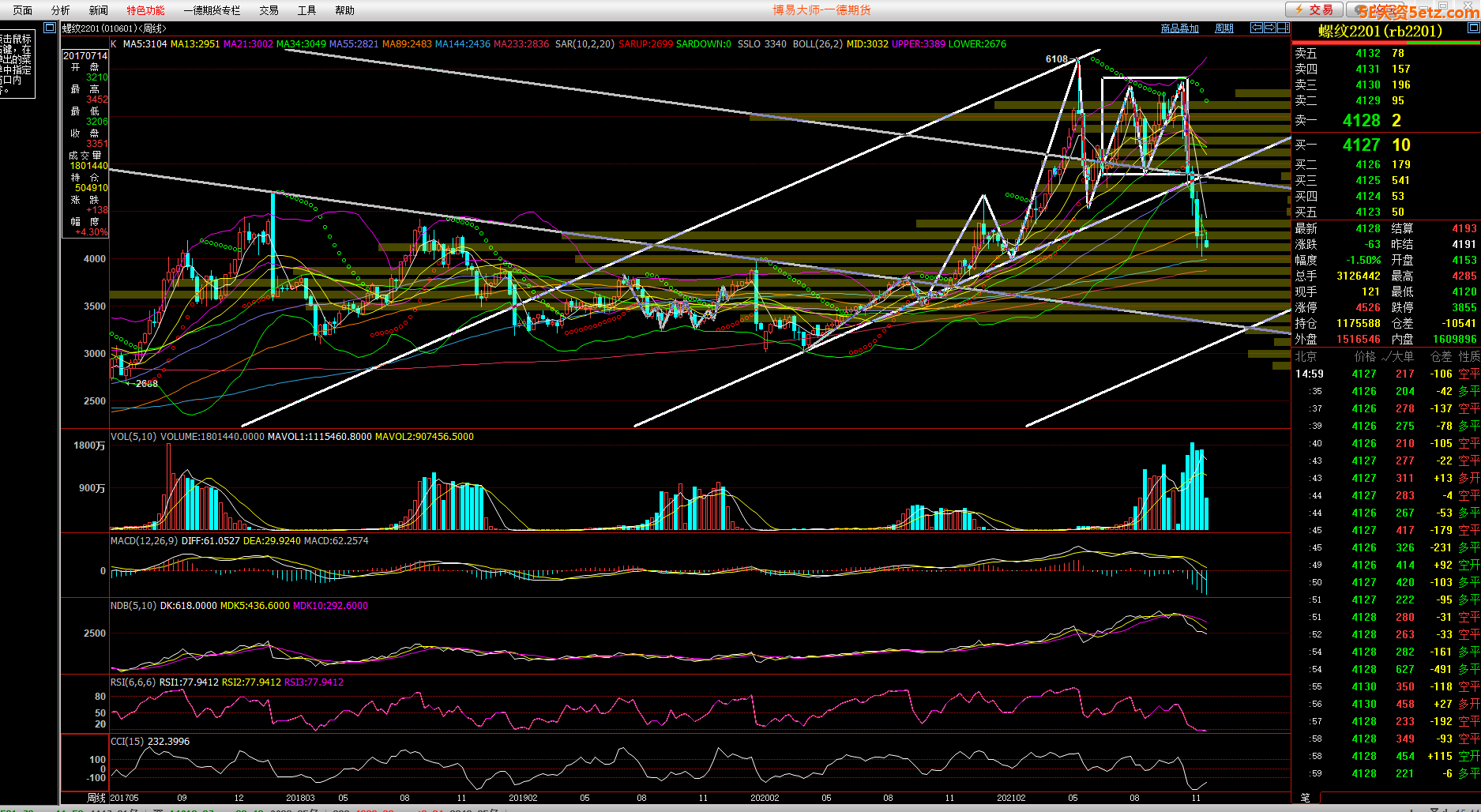Click the back arrow icon above chart
The height and width of the screenshot is (812, 1481).
click(1256, 28)
